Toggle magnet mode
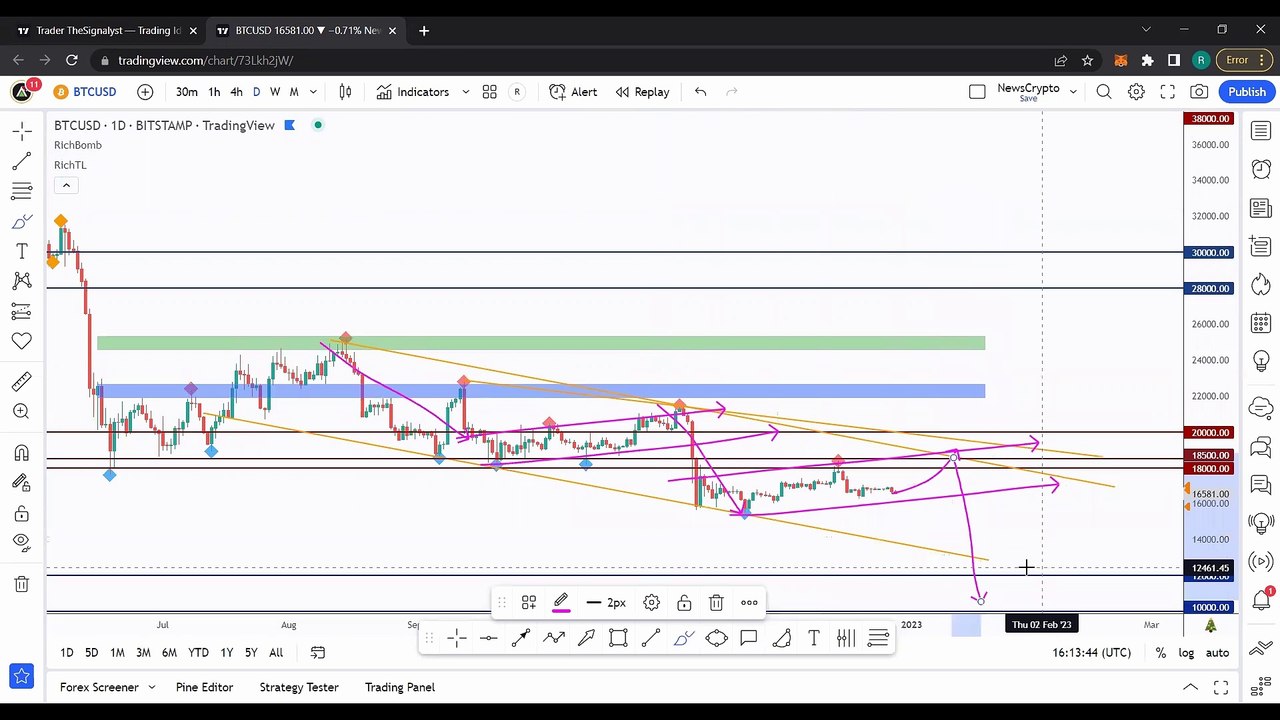The width and height of the screenshot is (1280, 720). [x=21, y=453]
